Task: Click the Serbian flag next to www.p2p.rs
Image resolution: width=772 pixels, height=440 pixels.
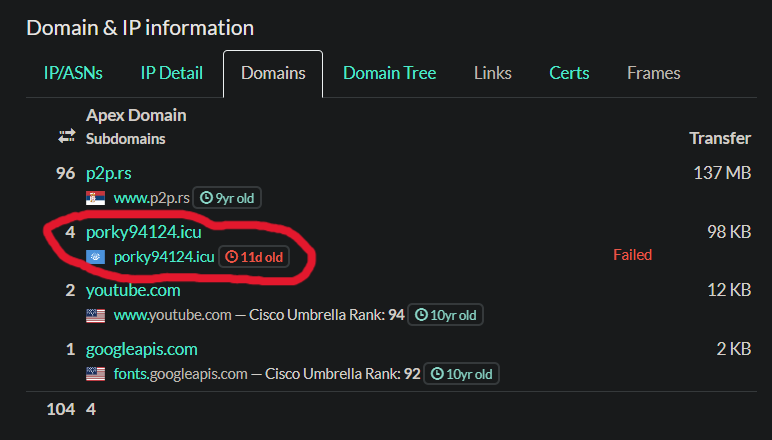Action: [x=96, y=198]
